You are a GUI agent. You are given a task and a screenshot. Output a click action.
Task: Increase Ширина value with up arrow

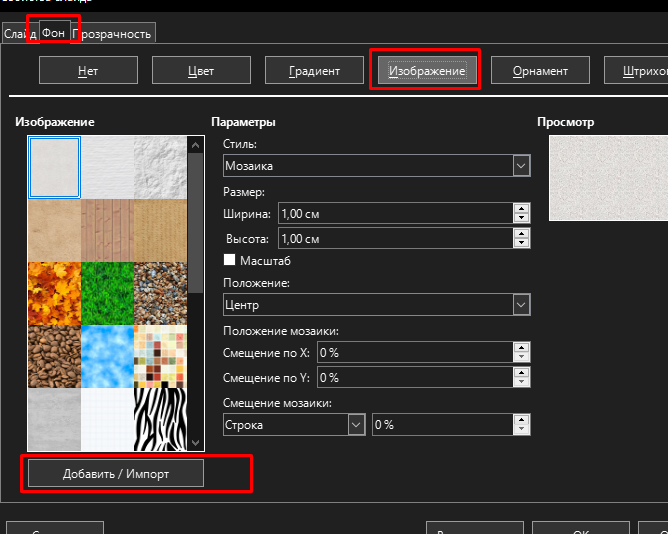point(520,208)
